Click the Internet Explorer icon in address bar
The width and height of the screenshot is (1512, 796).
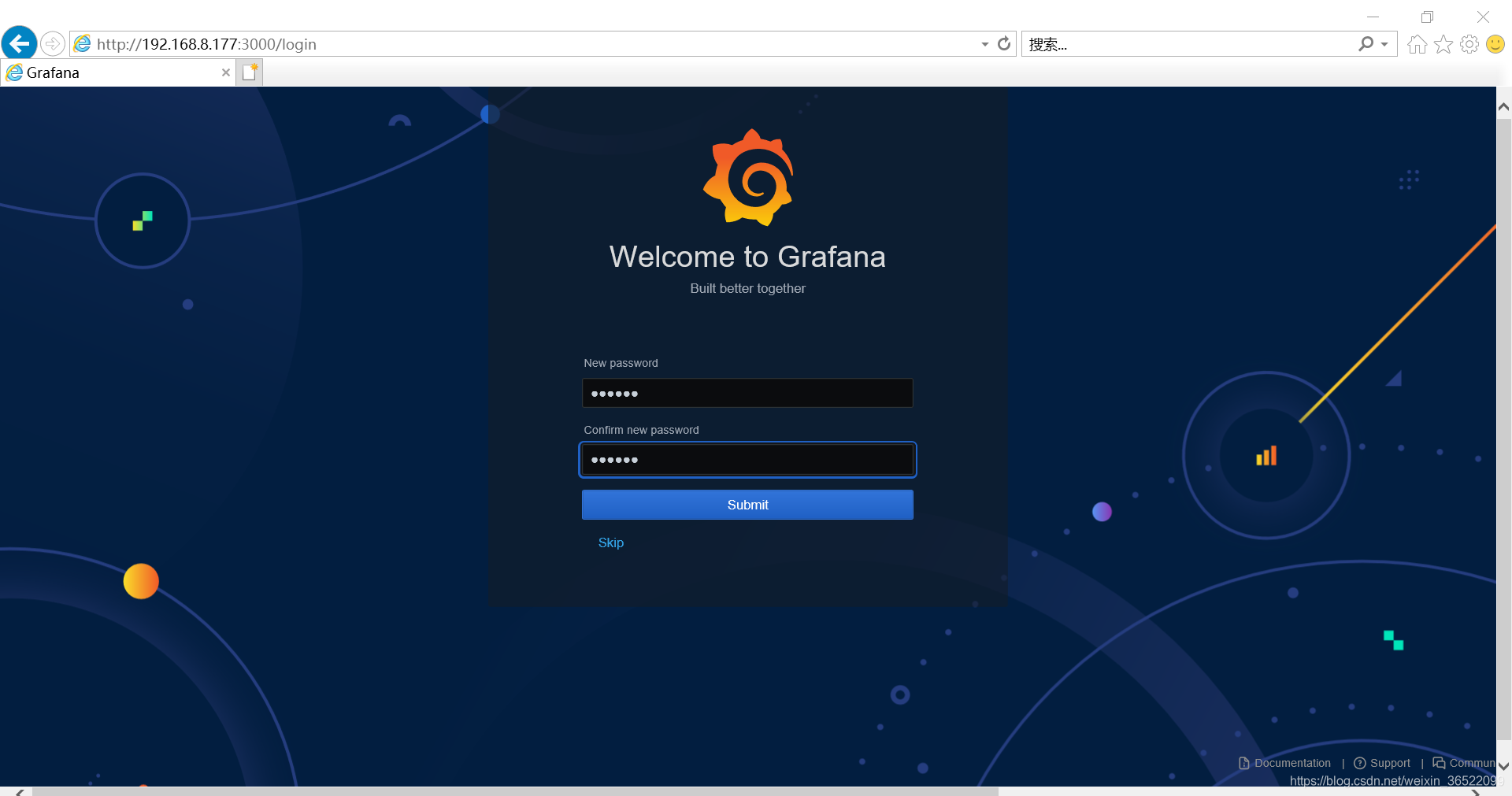[82, 44]
